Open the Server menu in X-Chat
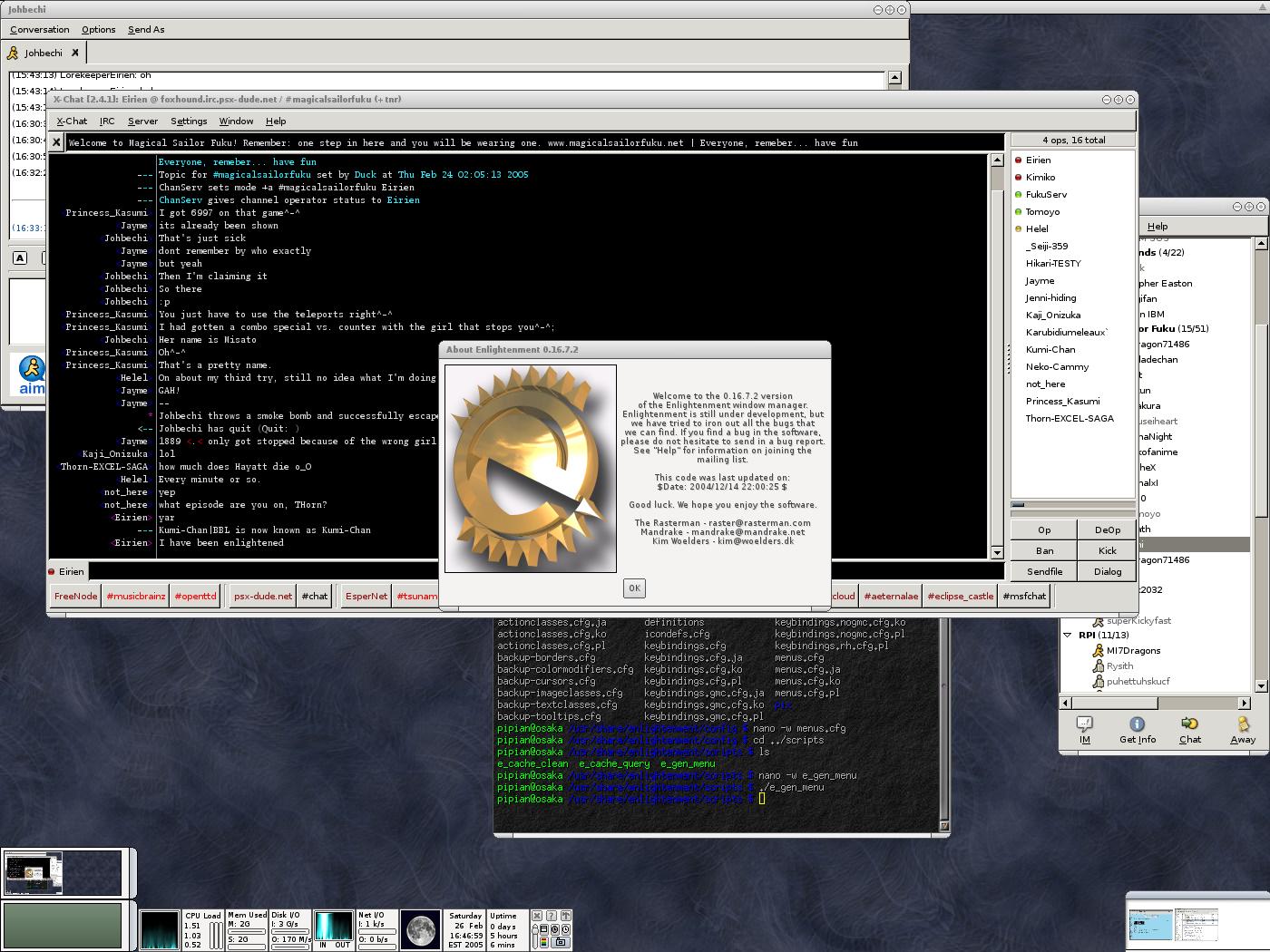 142,121
